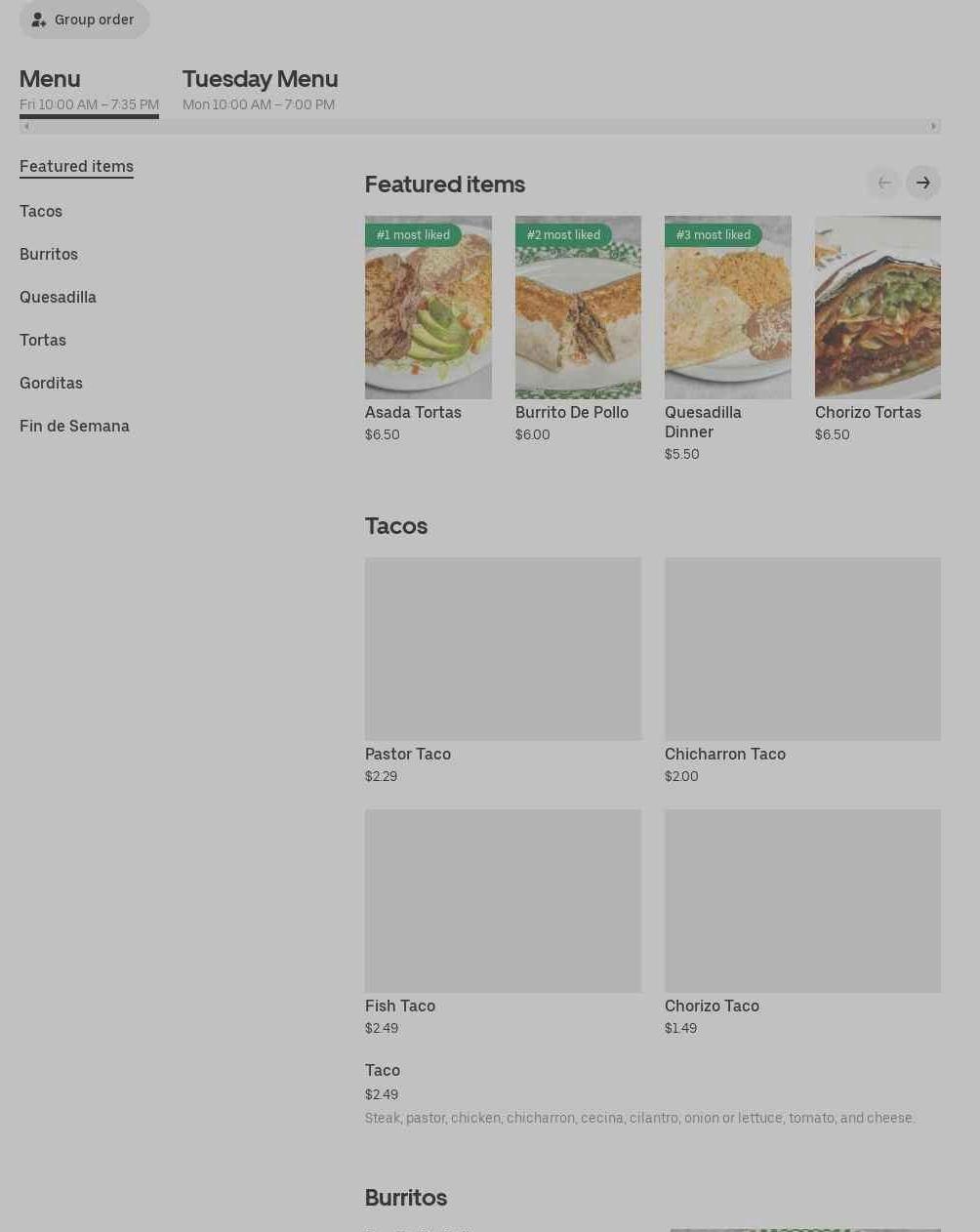Open Quesadilla category in sidebar
980x1232 pixels.
click(58, 297)
